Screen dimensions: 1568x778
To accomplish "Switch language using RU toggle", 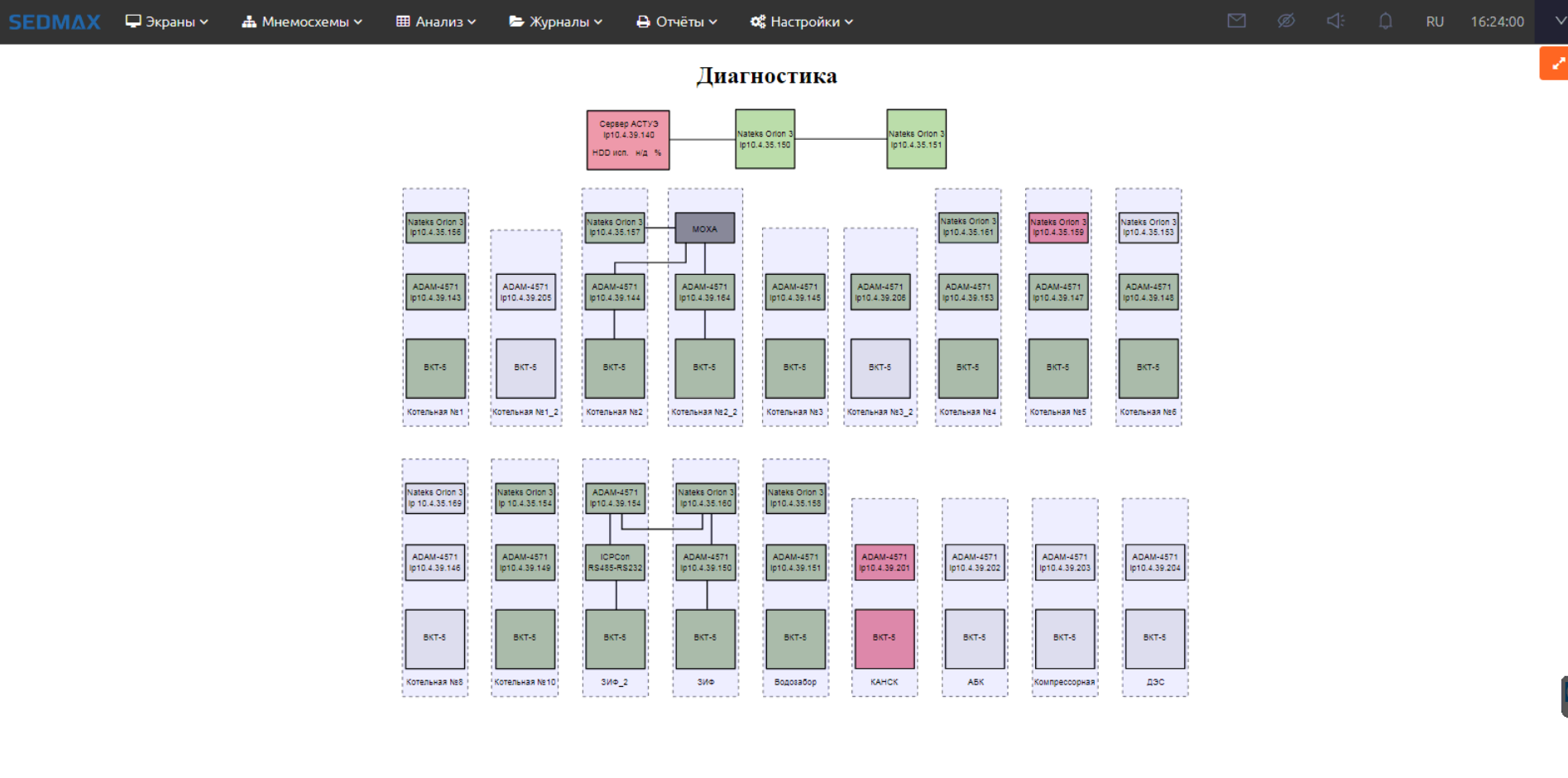I will coord(1435,22).
